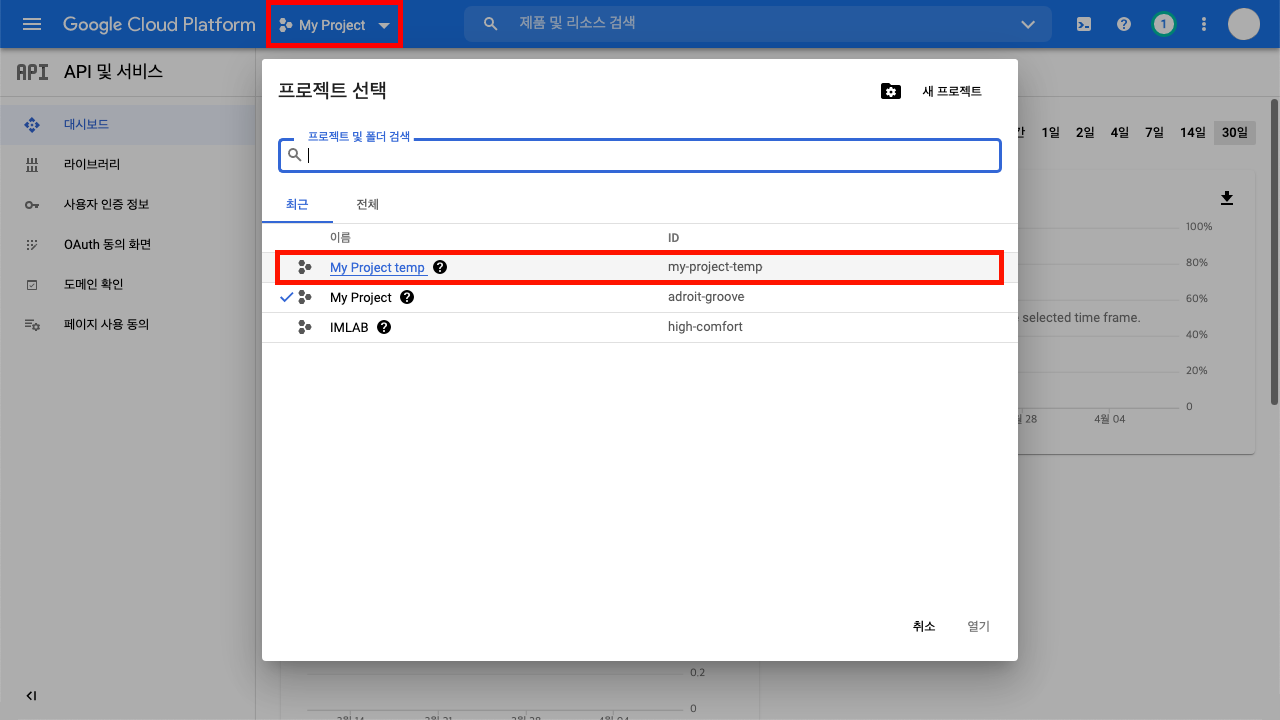Click the page usage agreement settings icon
This screenshot has width=1280, height=720.
point(32,324)
